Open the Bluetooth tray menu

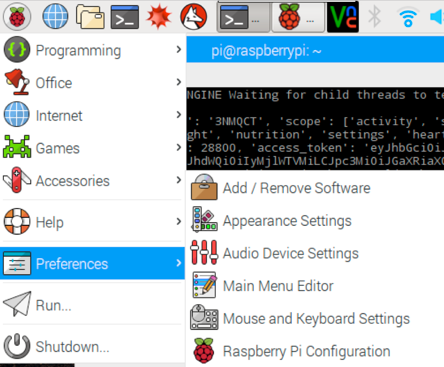pyautogui.click(x=374, y=17)
